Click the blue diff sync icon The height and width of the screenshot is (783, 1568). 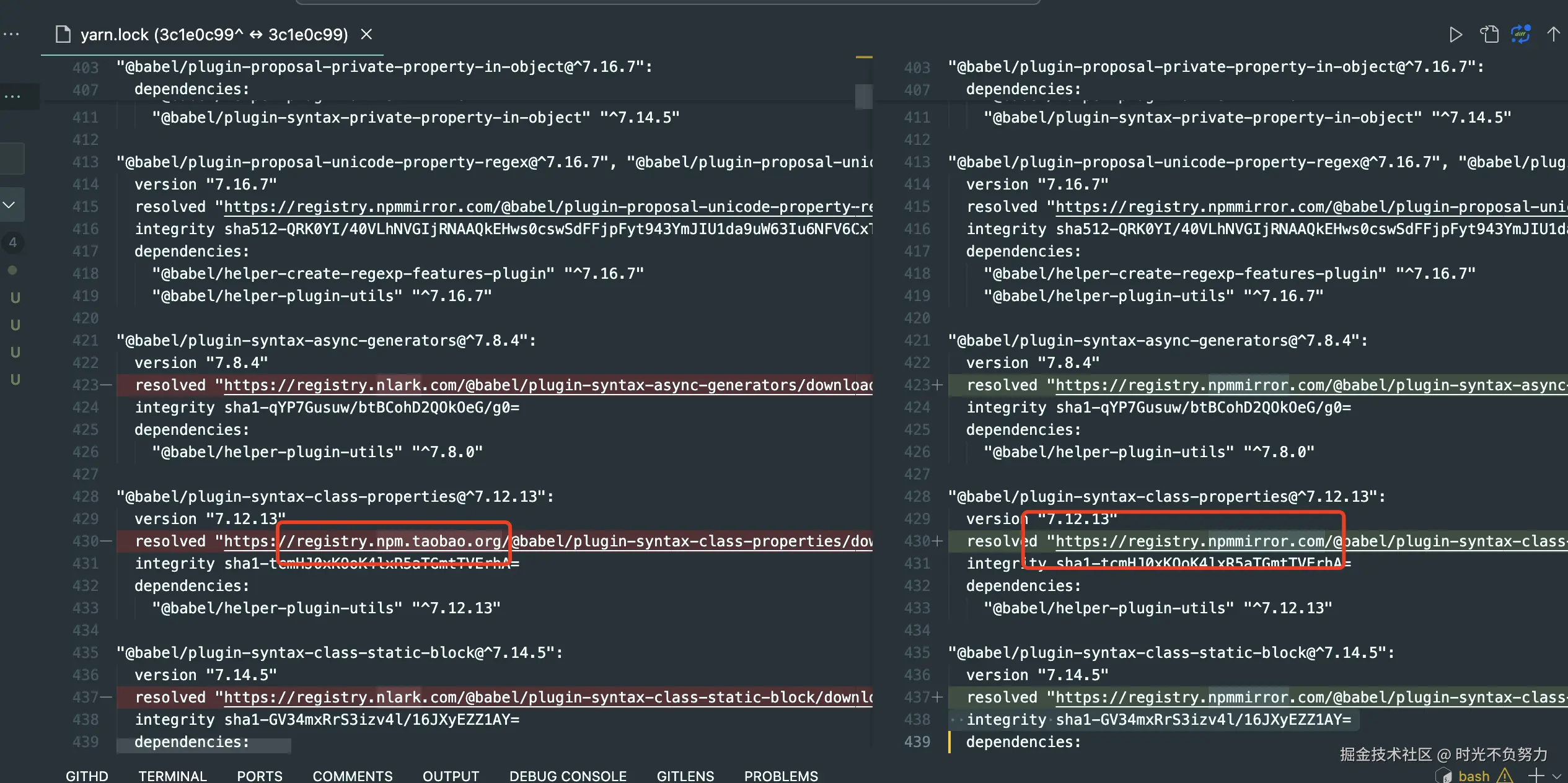(x=1521, y=34)
